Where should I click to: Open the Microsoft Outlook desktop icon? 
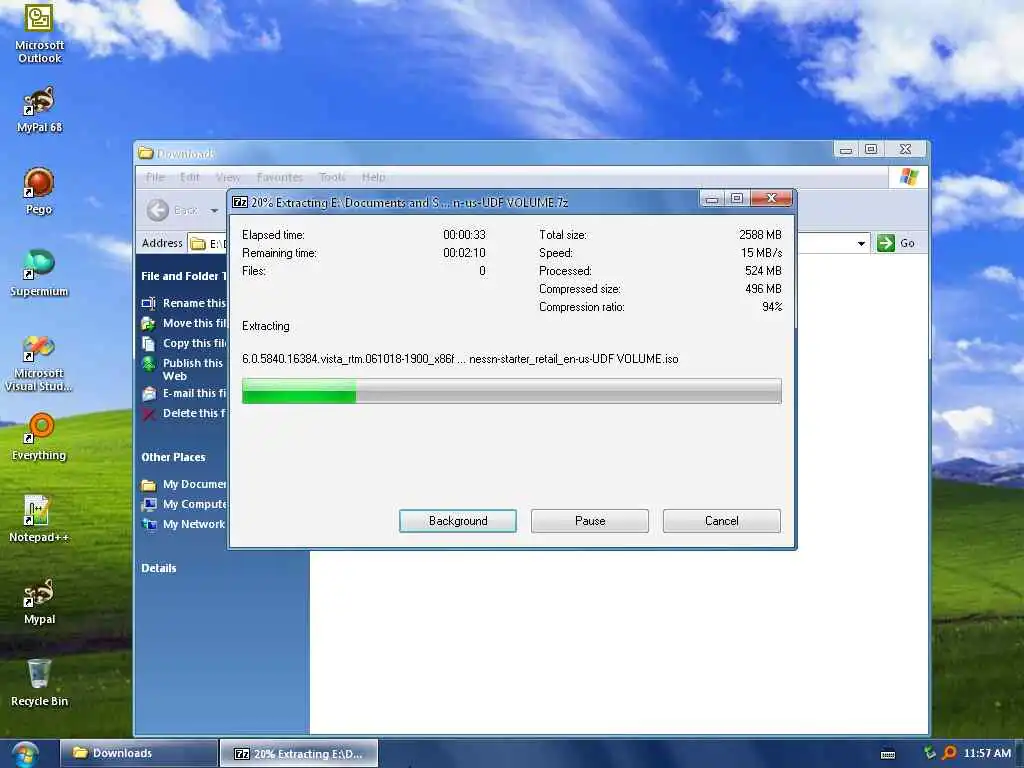click(x=39, y=33)
